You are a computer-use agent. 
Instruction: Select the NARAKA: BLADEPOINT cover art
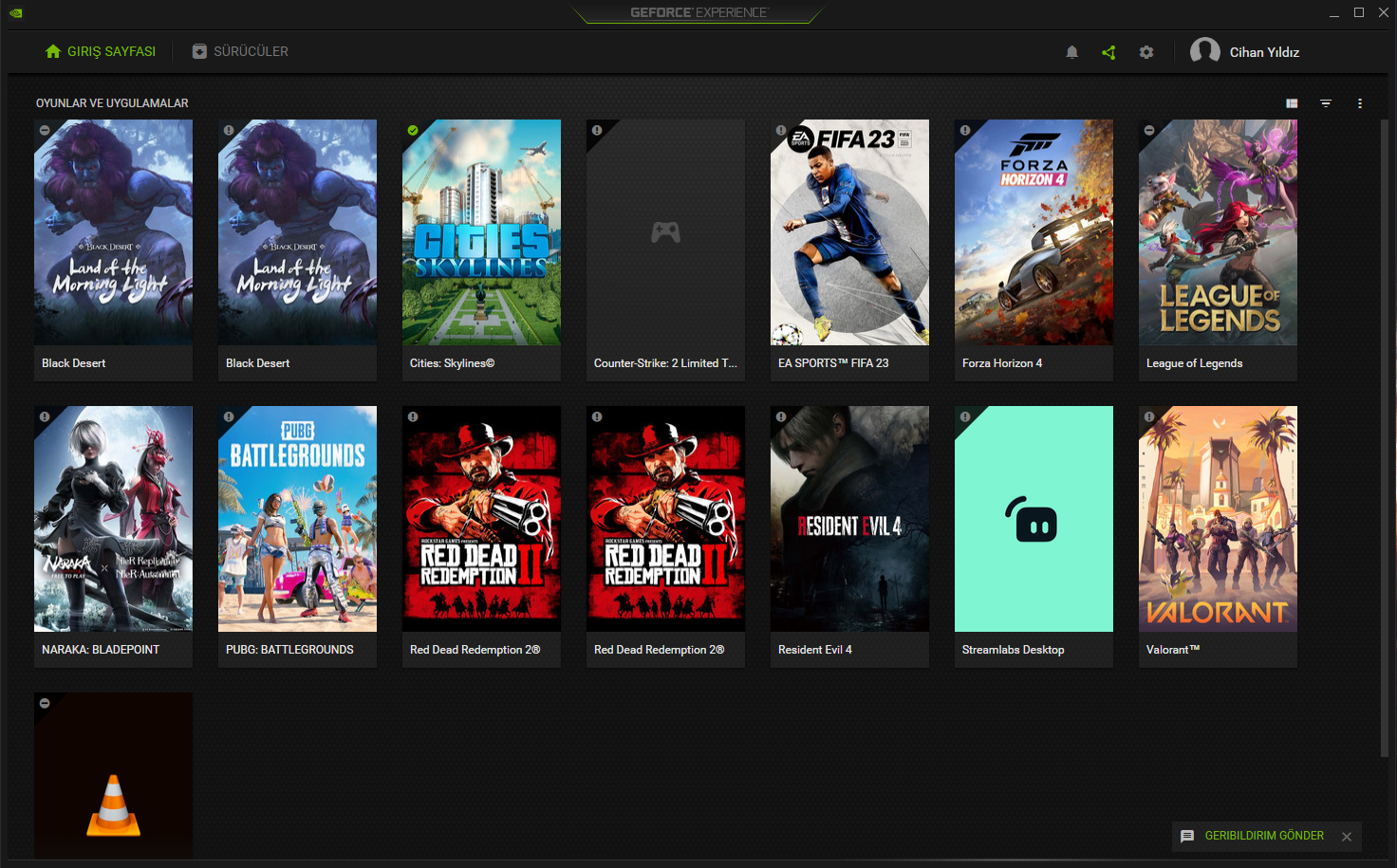tap(113, 519)
